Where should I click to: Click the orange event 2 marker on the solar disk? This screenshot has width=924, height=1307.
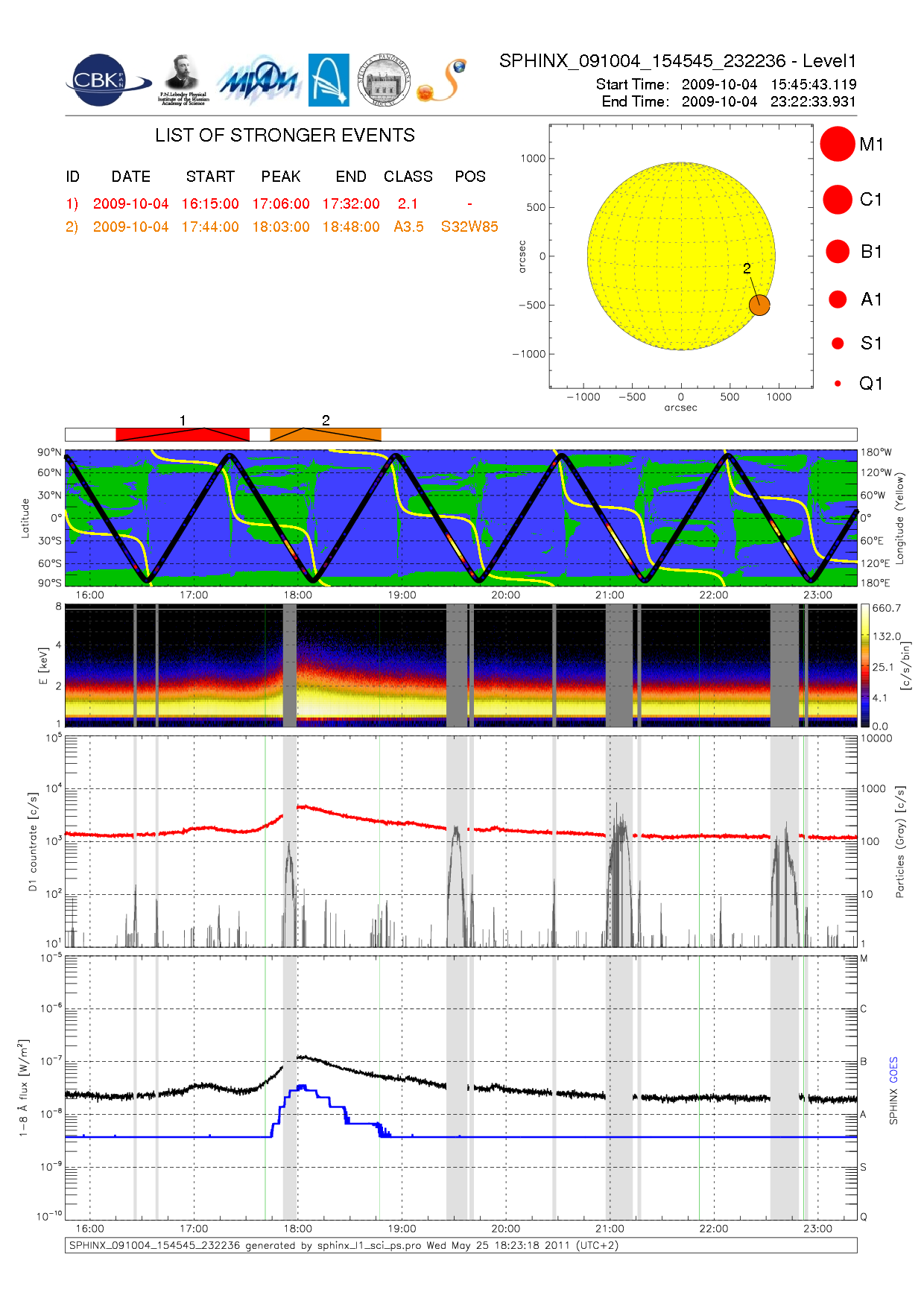[759, 305]
